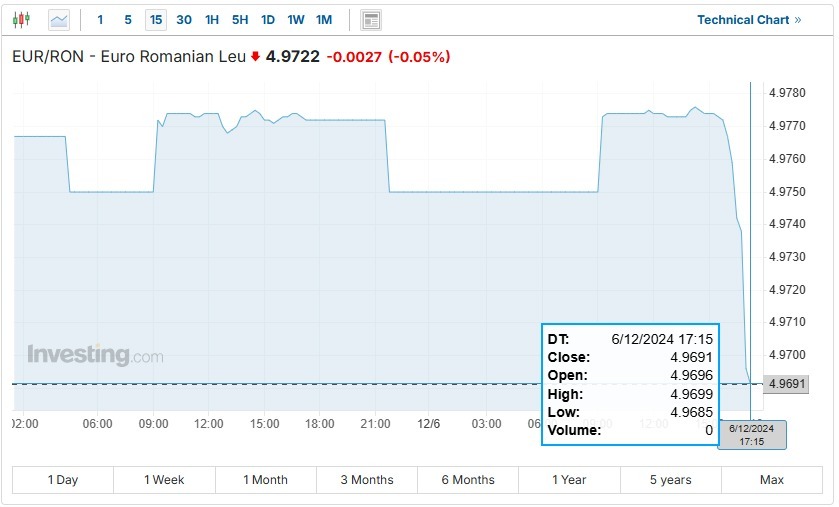Click the 4.9691 current price label
This screenshot has width=839, height=507.
coord(785,384)
